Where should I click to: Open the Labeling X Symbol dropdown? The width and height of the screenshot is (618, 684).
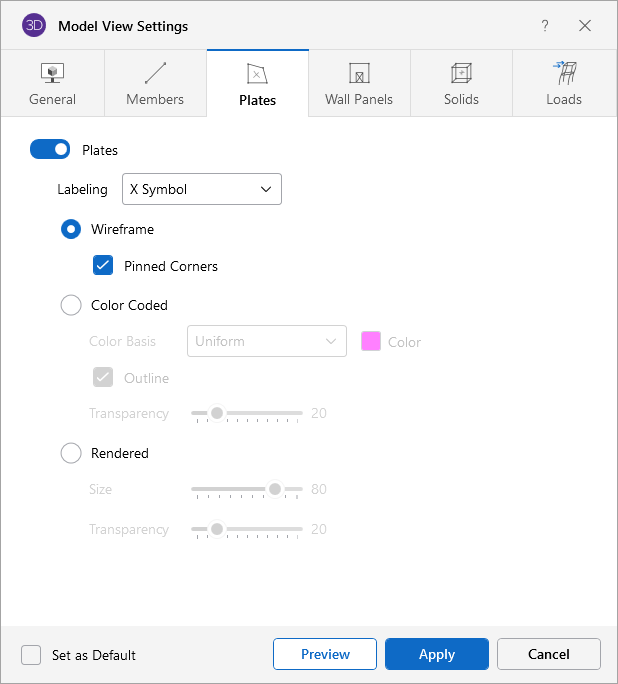click(202, 189)
